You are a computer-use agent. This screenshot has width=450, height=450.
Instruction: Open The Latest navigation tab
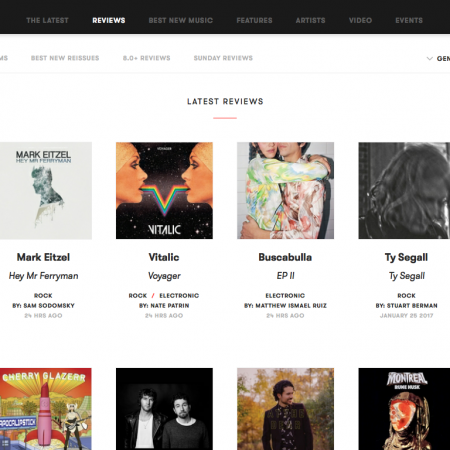click(x=47, y=20)
